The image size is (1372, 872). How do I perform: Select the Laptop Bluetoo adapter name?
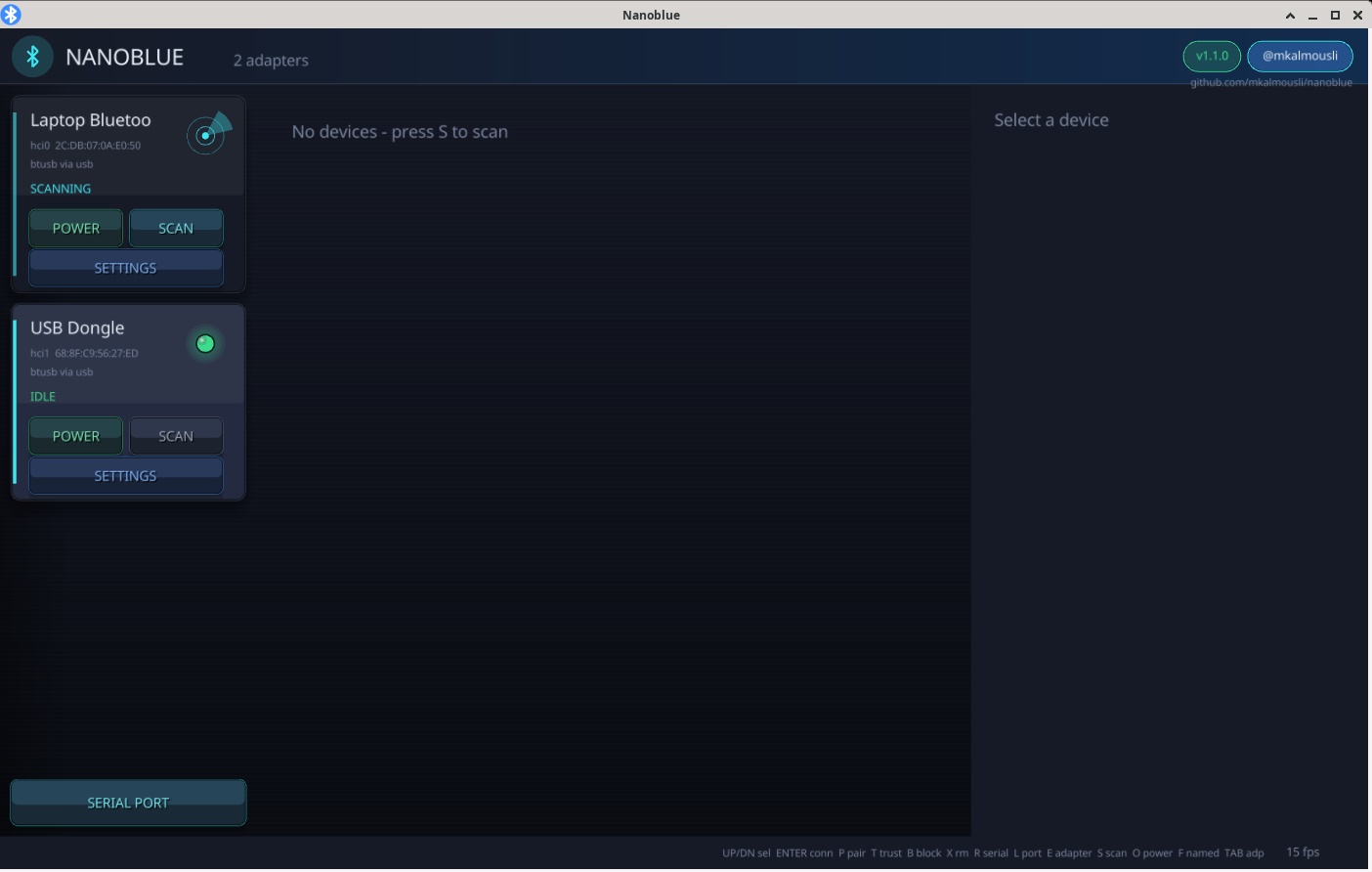91,120
